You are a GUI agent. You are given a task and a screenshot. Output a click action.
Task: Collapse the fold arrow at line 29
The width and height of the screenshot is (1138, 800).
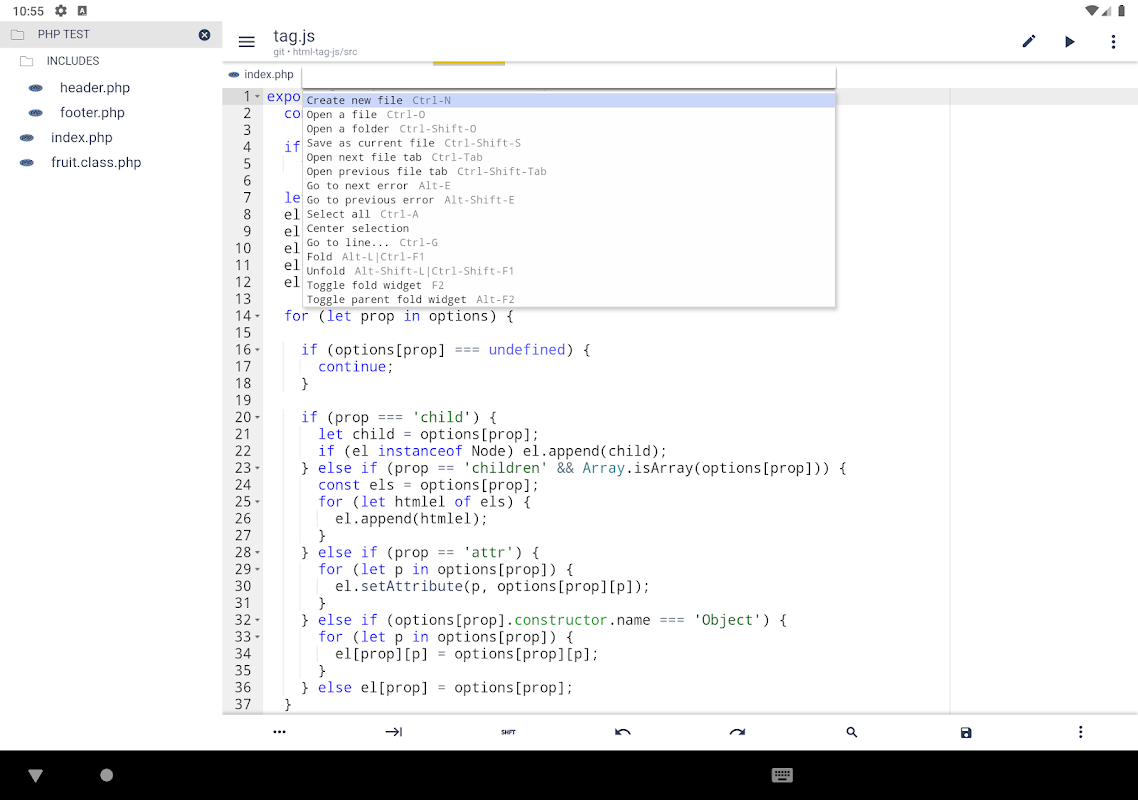point(258,570)
